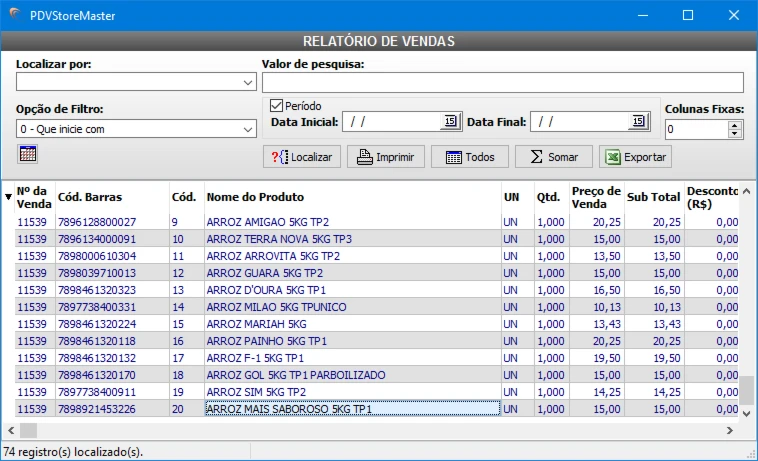
Task: Click price 13,43 in Preço de Venda column
Action: coord(597,324)
